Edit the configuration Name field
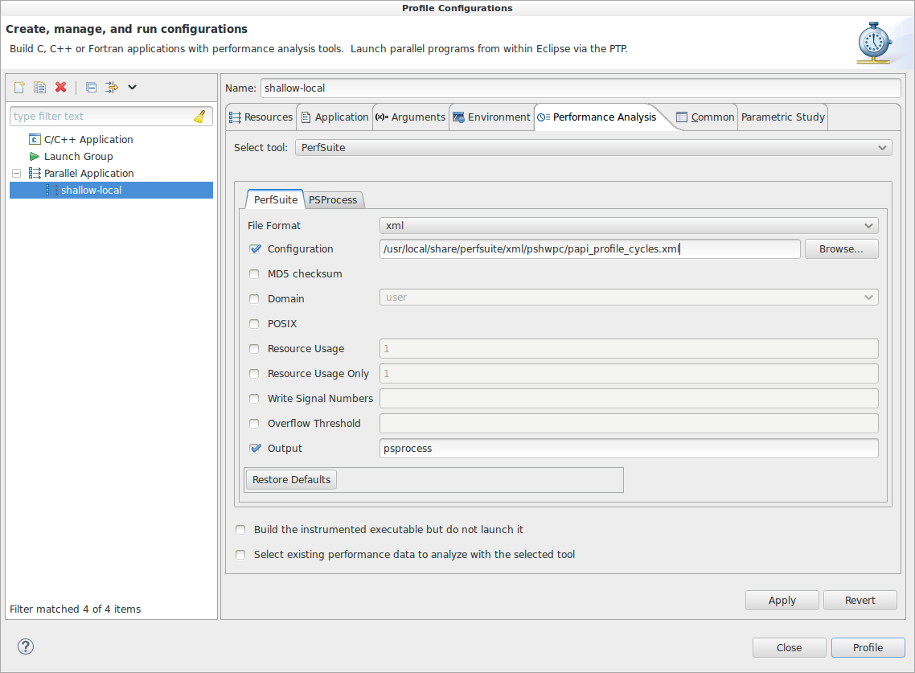The height and width of the screenshot is (673, 915). coord(580,88)
